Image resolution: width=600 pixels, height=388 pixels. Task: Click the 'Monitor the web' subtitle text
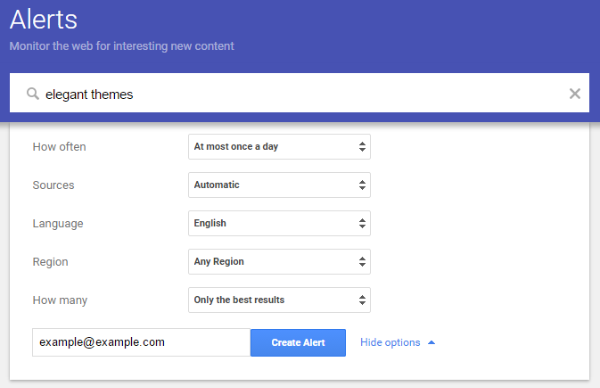122,46
